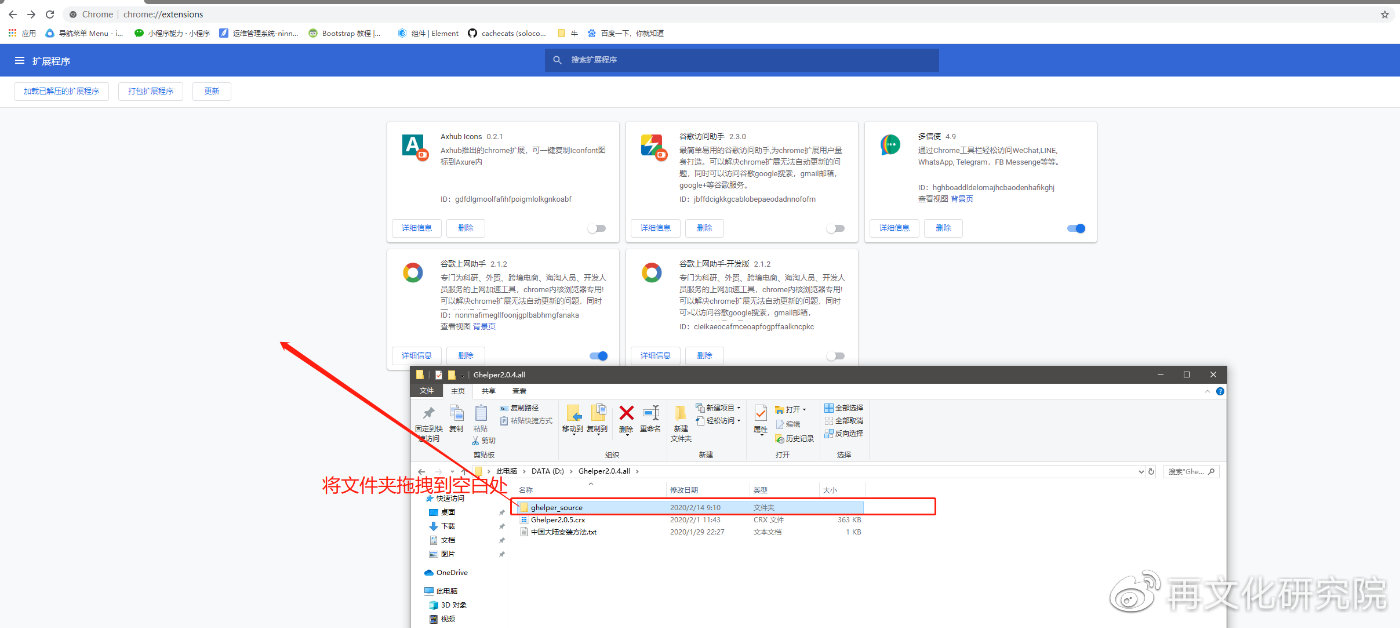Click the 更新 button
This screenshot has width=1400, height=628.
click(212, 91)
